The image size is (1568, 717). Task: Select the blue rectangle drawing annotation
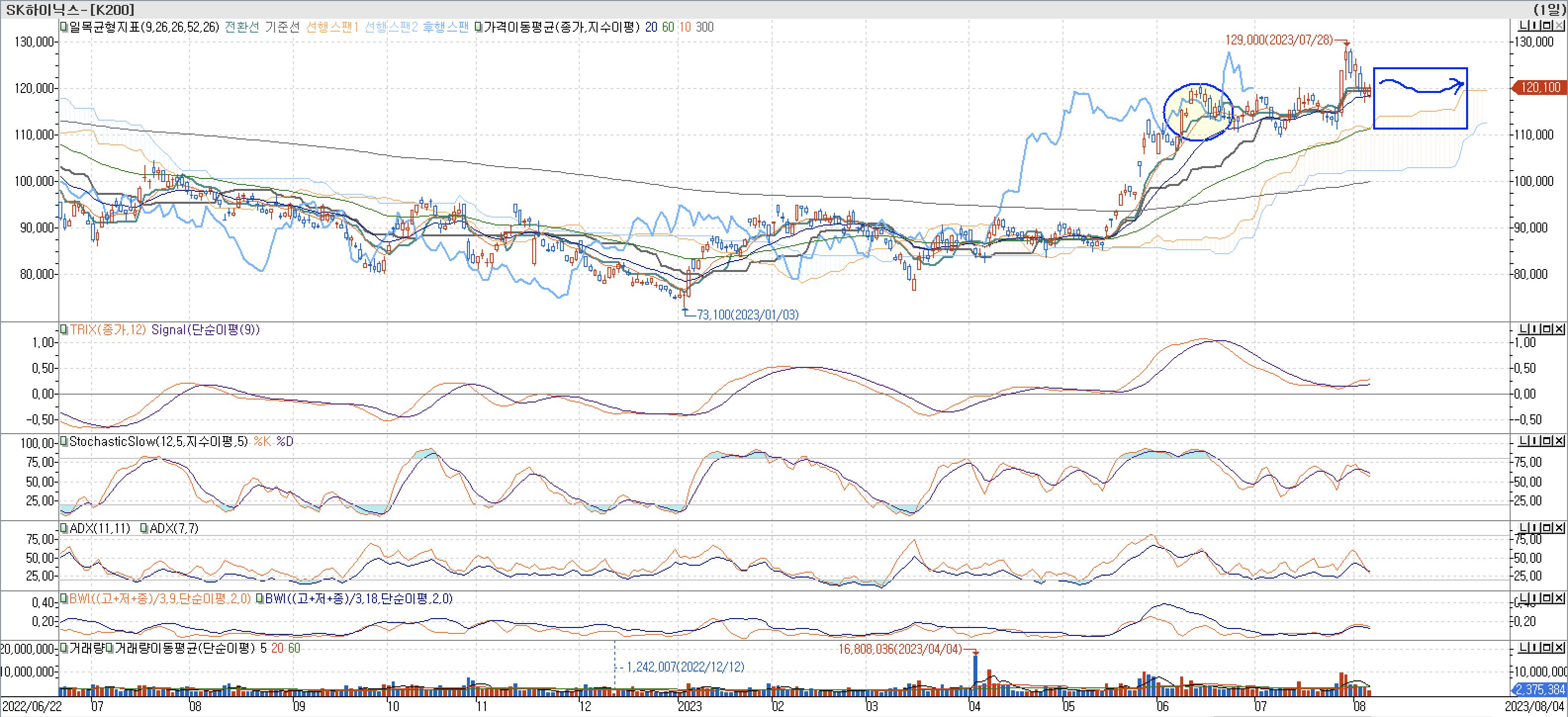tap(1421, 69)
